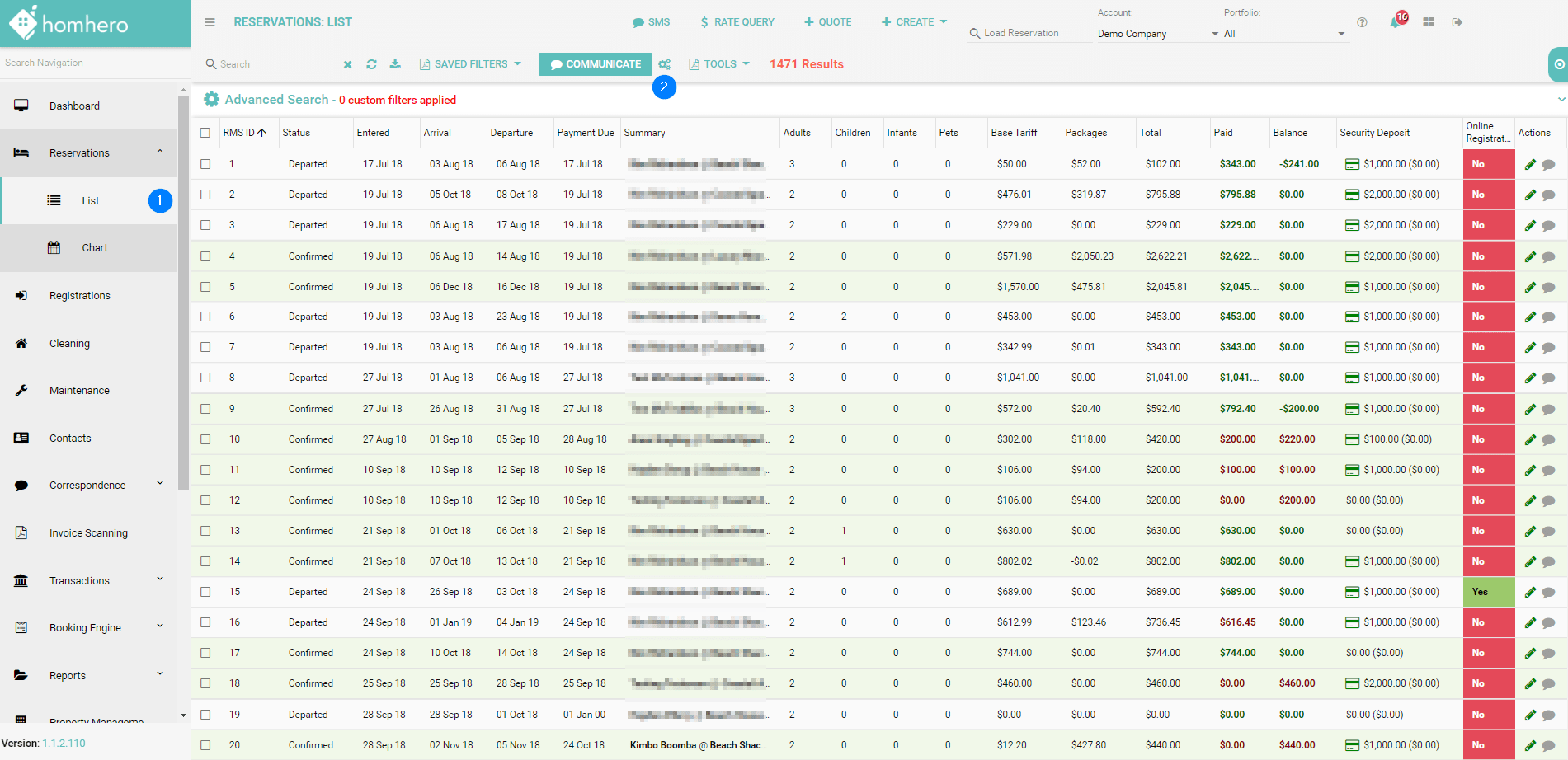
Task: Open the gears settings icon beside Communicate
Action: pos(665,63)
